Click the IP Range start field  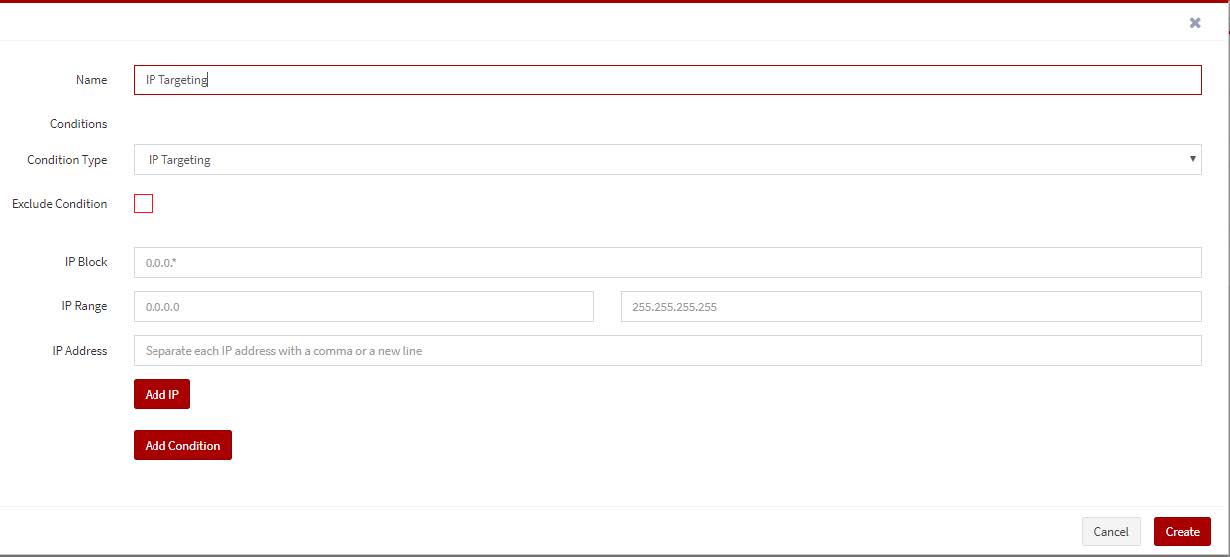(364, 307)
